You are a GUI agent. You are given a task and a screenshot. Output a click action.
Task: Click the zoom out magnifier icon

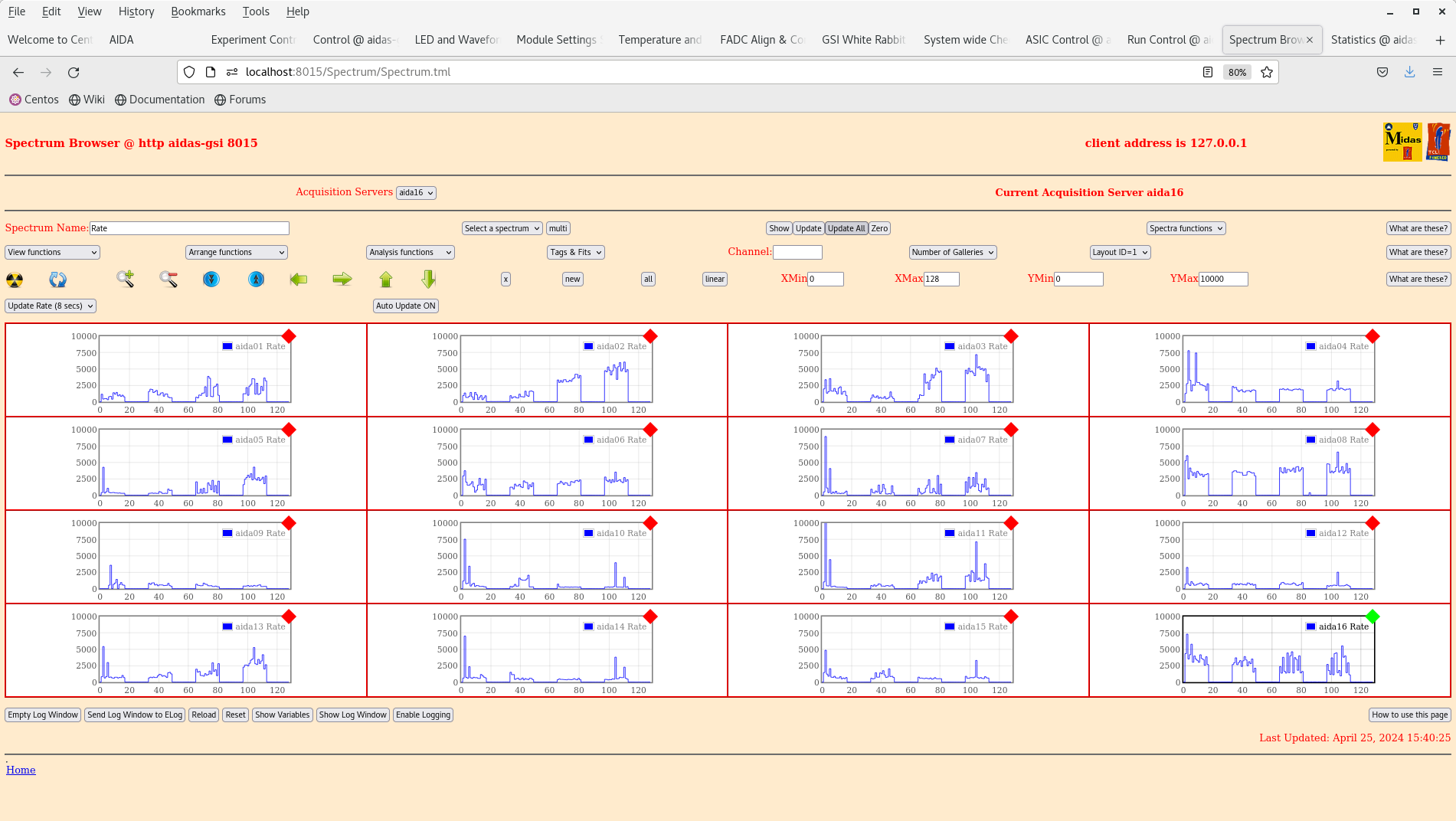pyautogui.click(x=169, y=280)
